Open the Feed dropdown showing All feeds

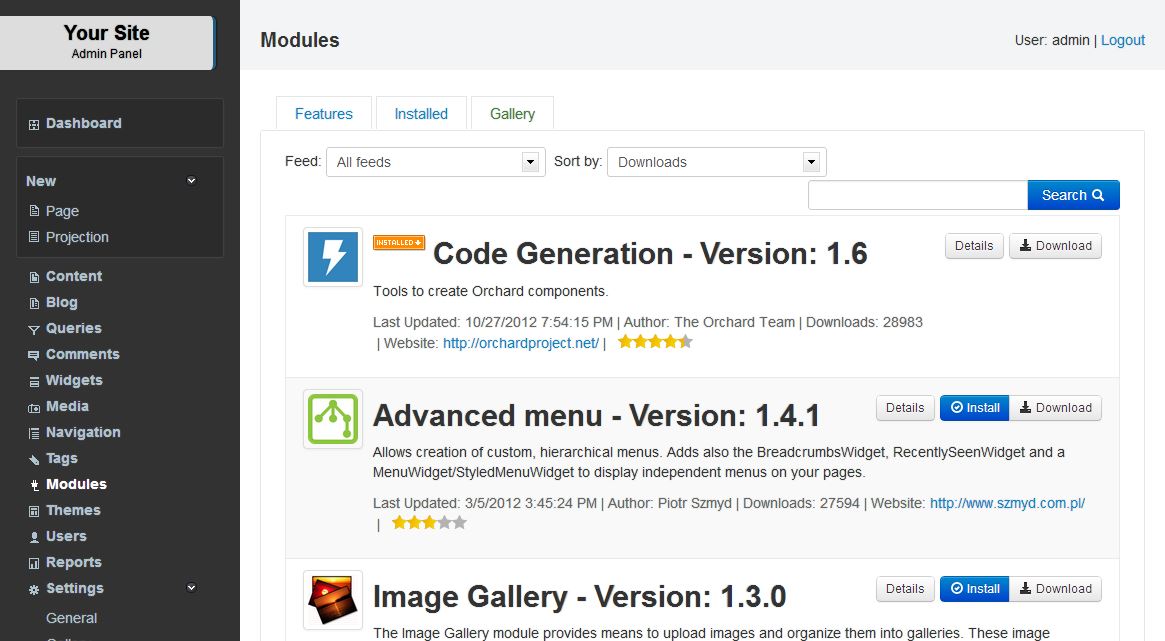pos(435,161)
